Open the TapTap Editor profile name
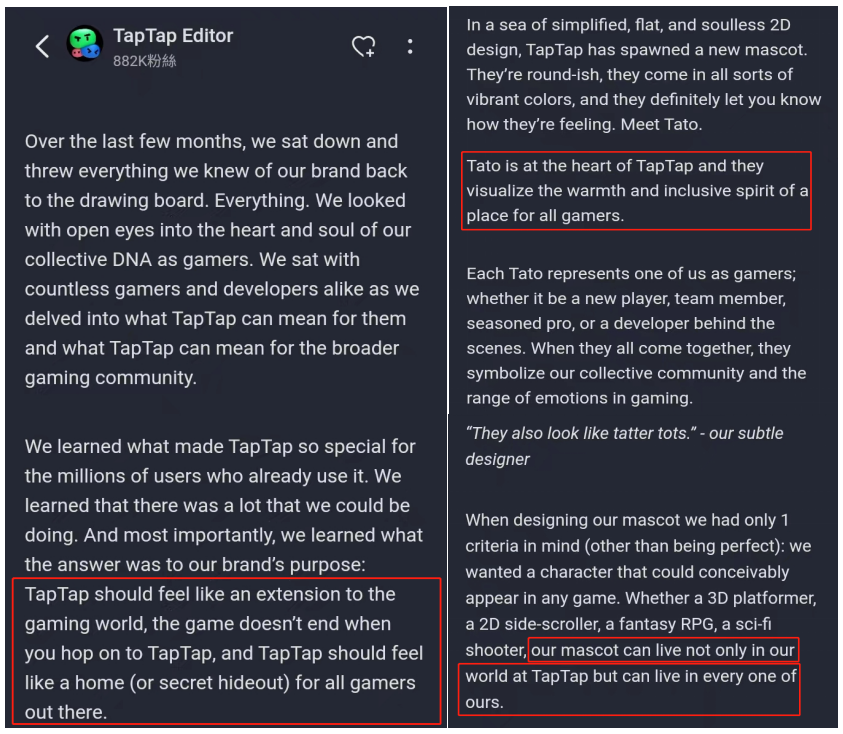This screenshot has height=734, width=843. coord(173,35)
